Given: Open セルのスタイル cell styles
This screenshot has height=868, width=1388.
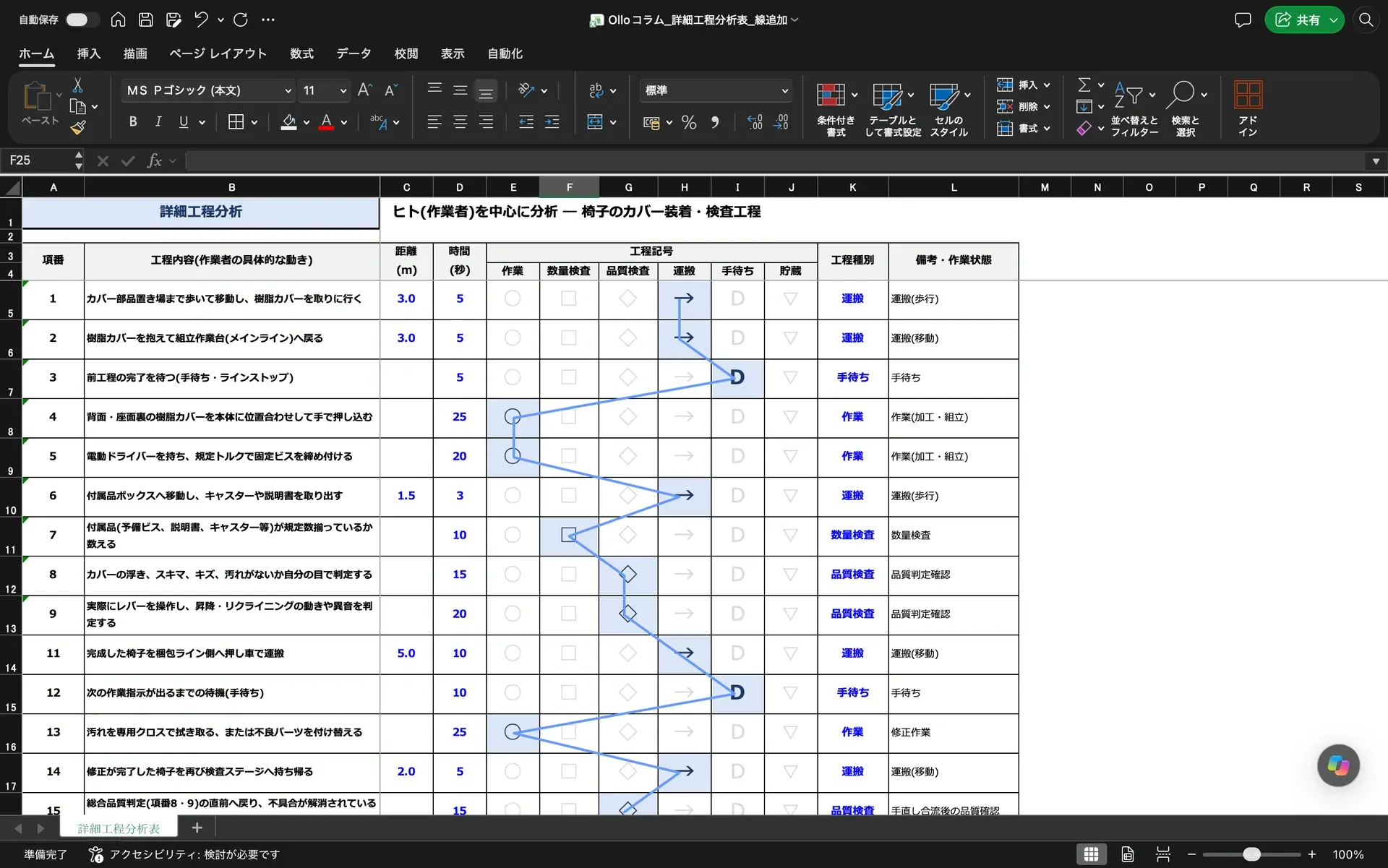Looking at the screenshot, I should pyautogui.click(x=949, y=108).
